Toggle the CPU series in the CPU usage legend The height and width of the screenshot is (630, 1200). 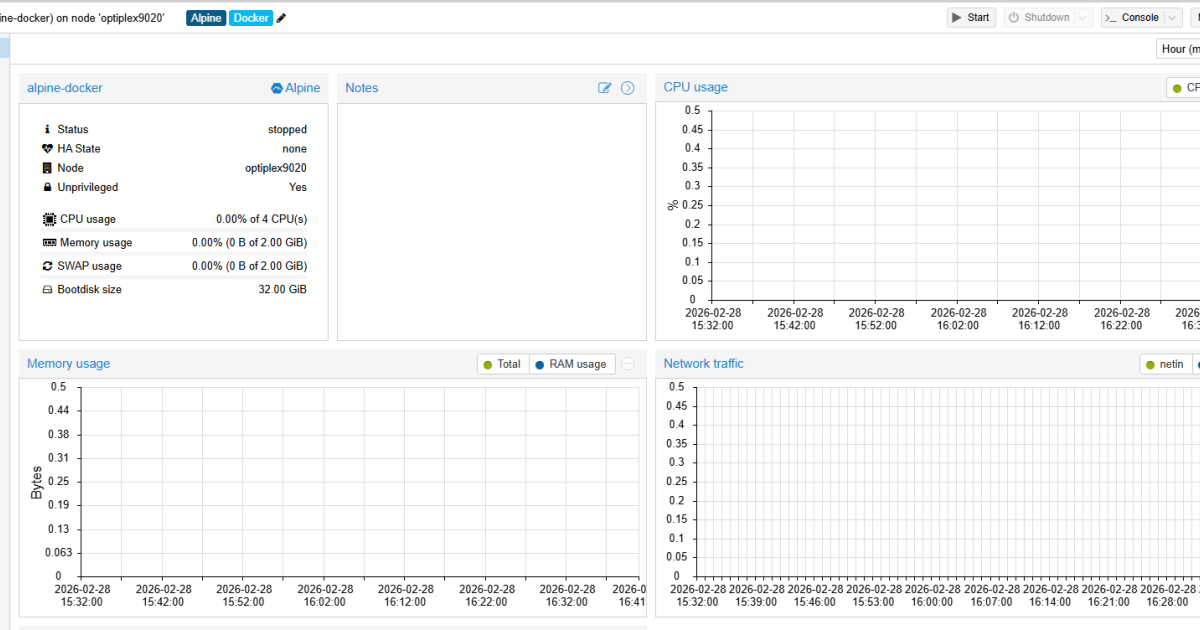pos(1184,88)
